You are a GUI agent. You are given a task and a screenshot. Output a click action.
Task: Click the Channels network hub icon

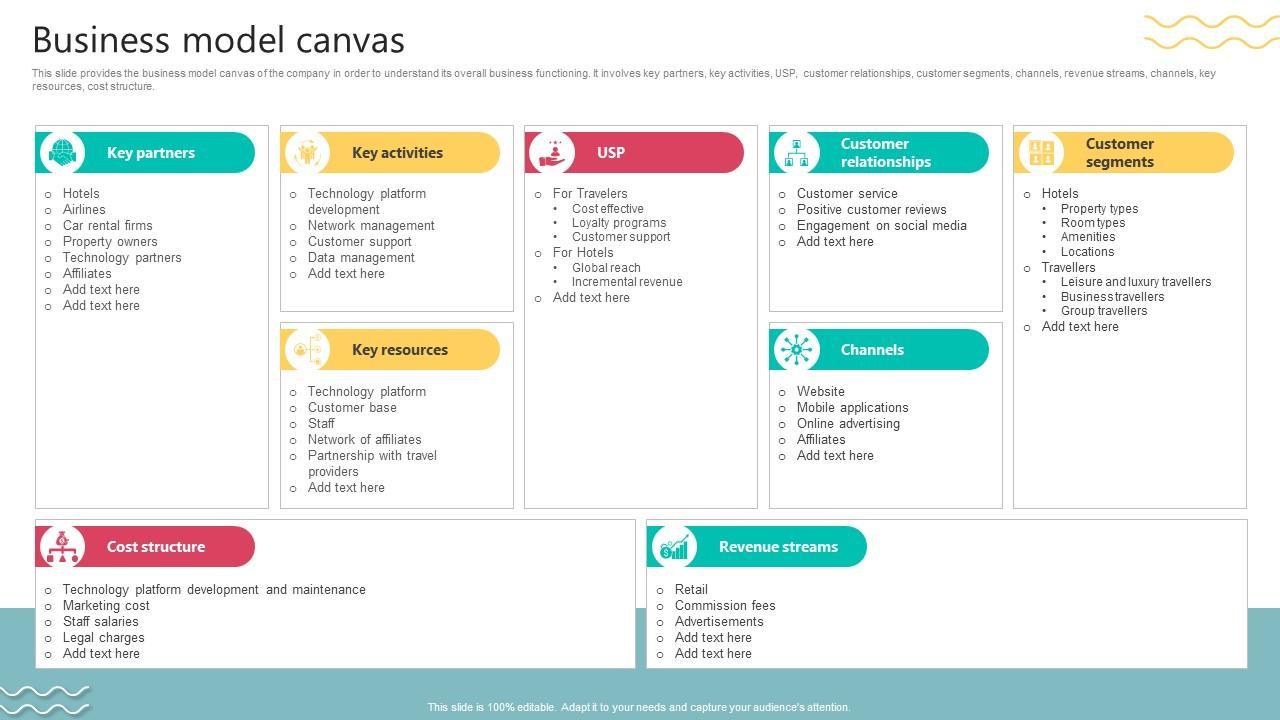point(796,350)
